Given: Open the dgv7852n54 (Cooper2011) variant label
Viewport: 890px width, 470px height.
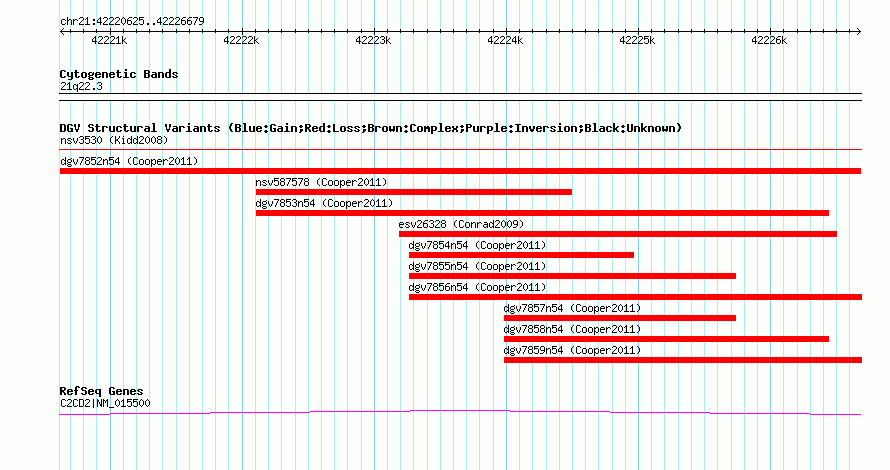Looking at the screenshot, I should pos(129,161).
